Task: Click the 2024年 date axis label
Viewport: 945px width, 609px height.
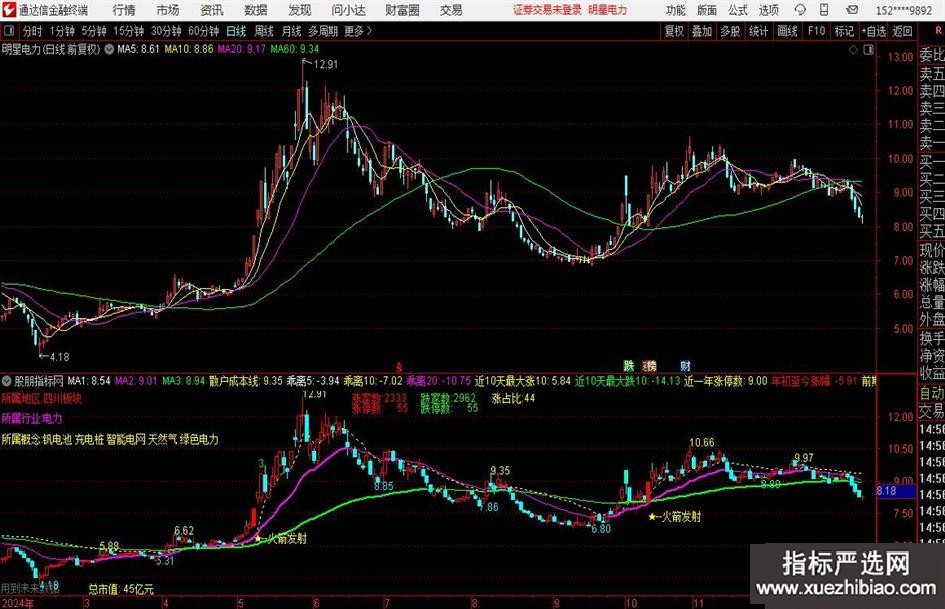Action: (x=17, y=603)
